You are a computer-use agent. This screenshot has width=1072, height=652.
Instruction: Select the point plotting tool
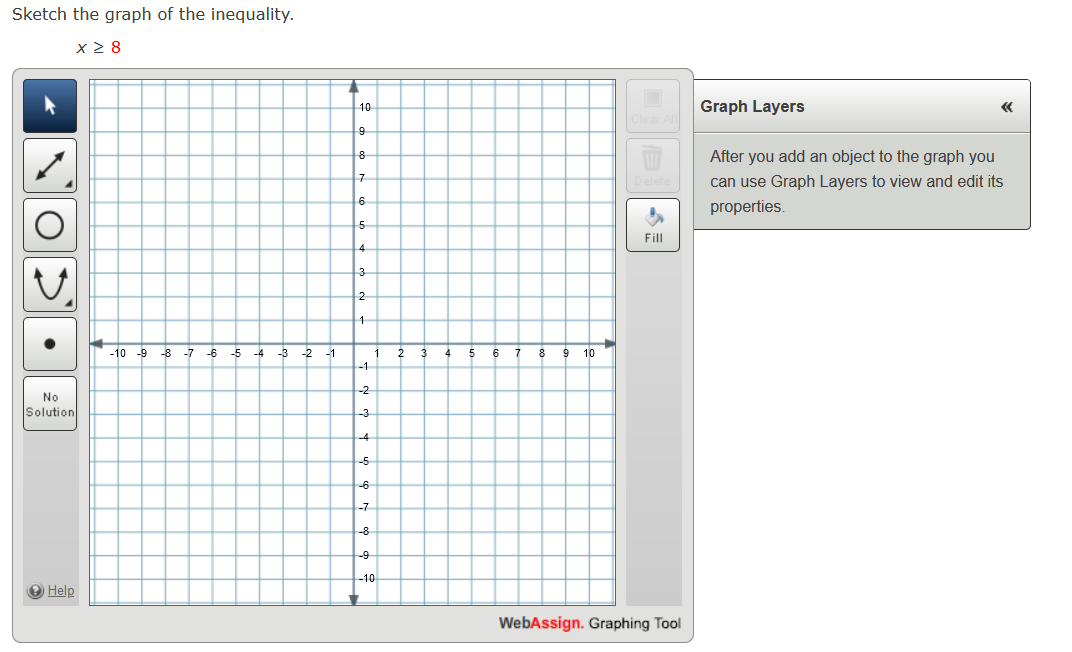pos(49,343)
